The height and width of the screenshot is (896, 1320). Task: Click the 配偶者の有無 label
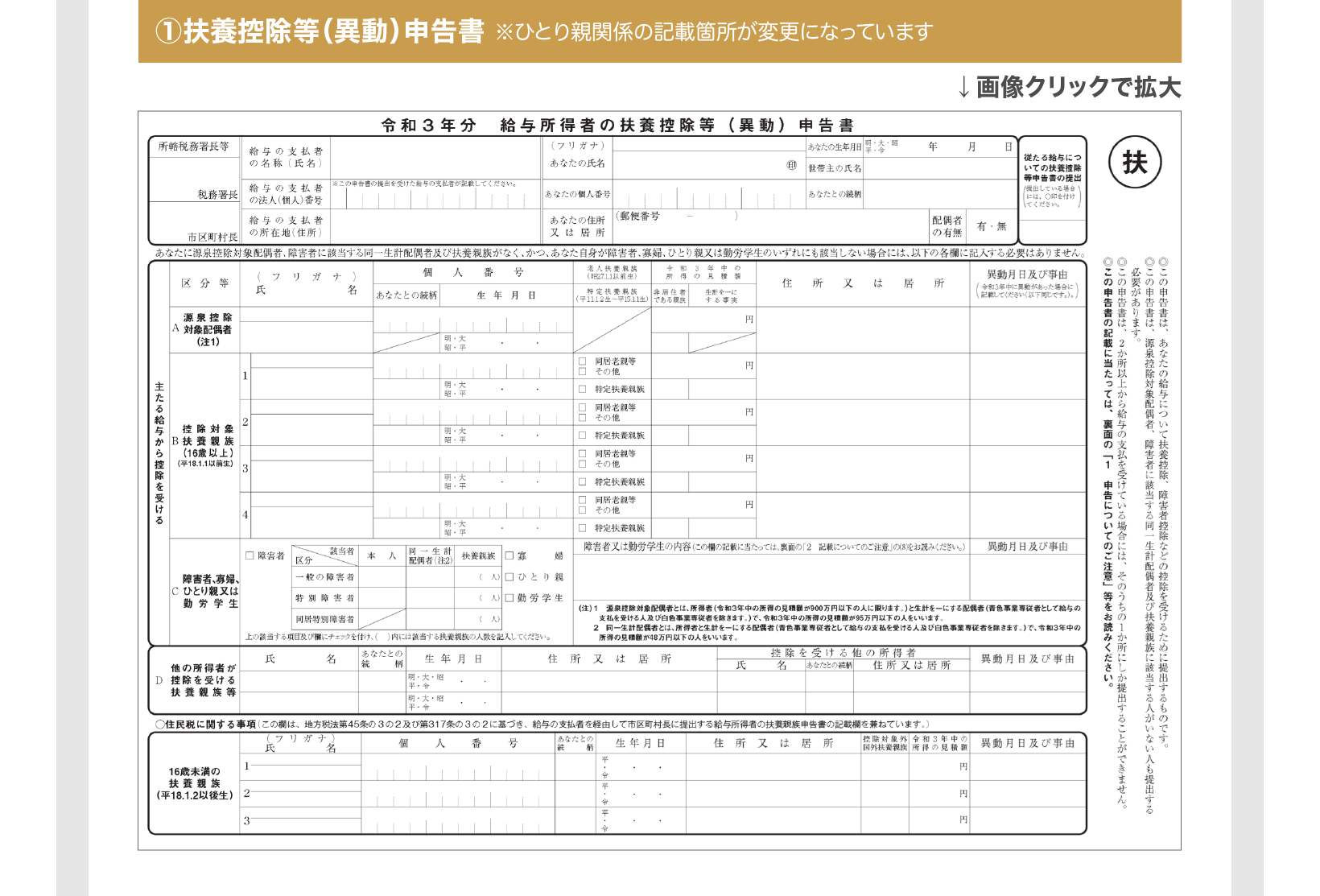(x=947, y=226)
